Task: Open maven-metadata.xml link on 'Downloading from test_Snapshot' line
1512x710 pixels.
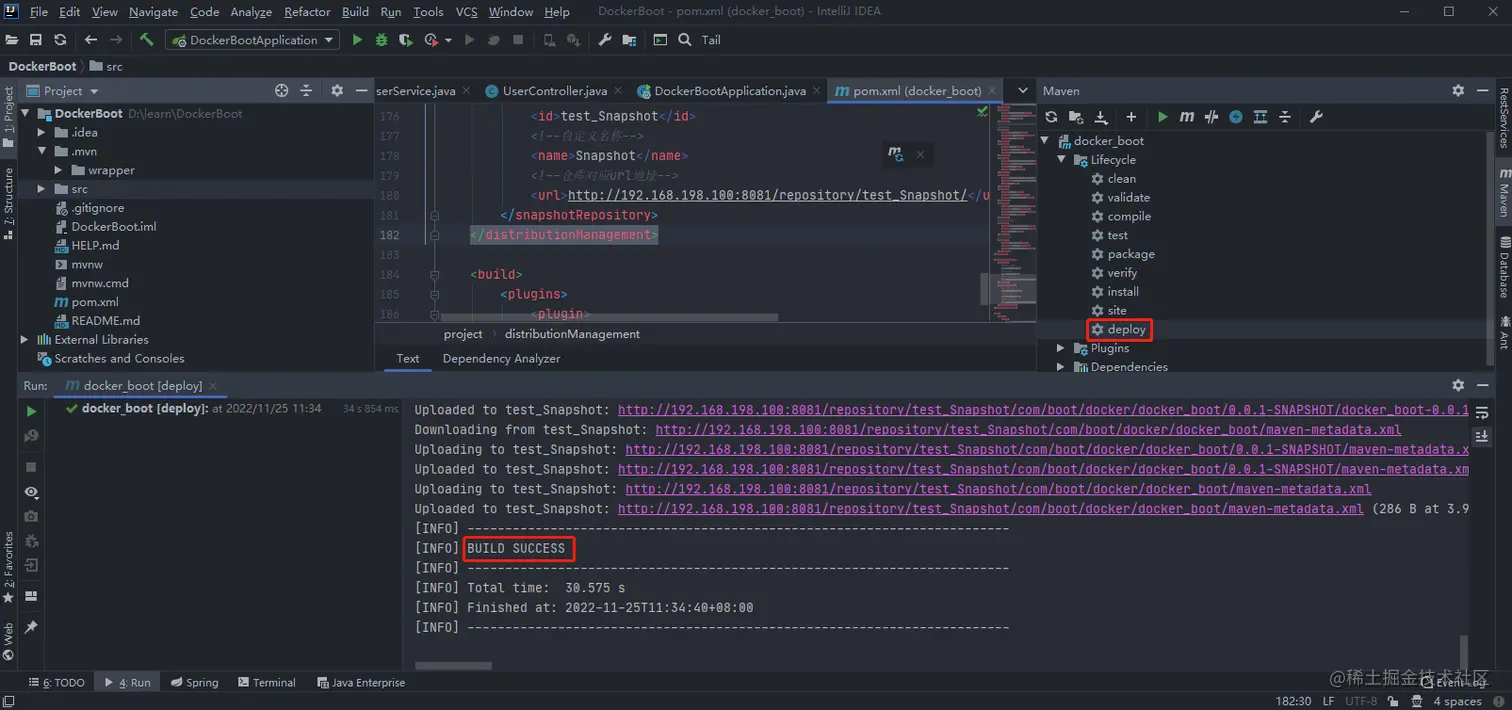Action: point(1028,430)
